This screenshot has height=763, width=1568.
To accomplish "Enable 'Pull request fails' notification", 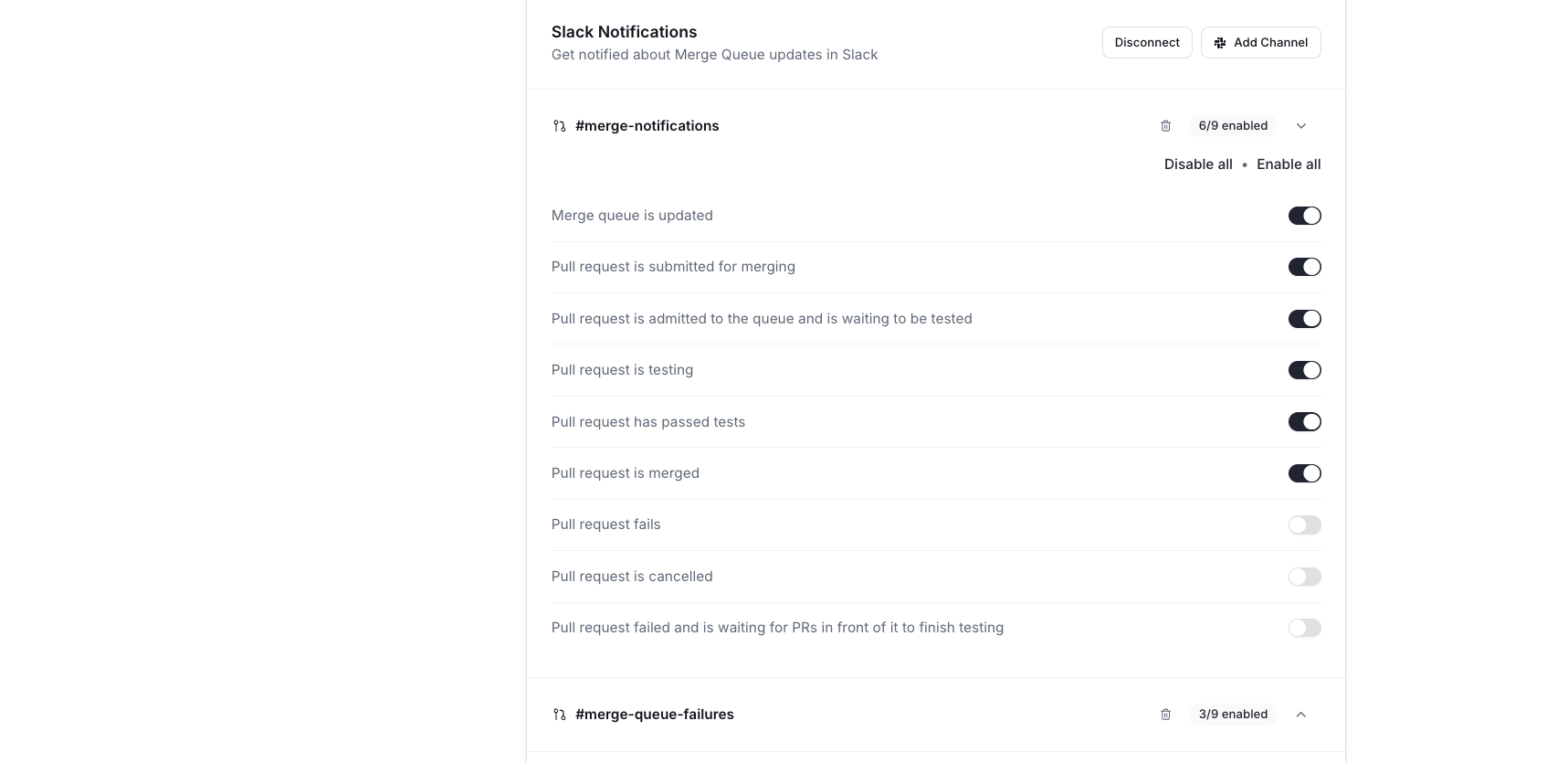I will 1304,525.
